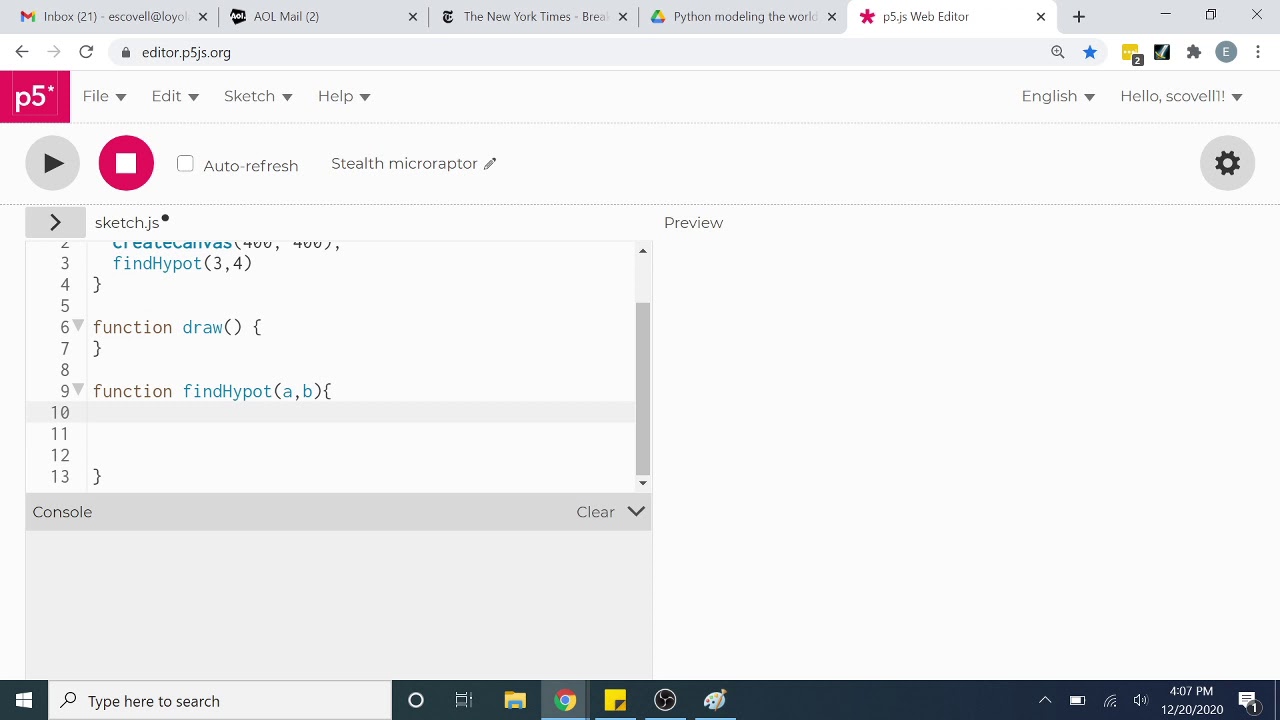Open File Explorer from taskbar
The height and width of the screenshot is (720, 1280).
[515, 700]
